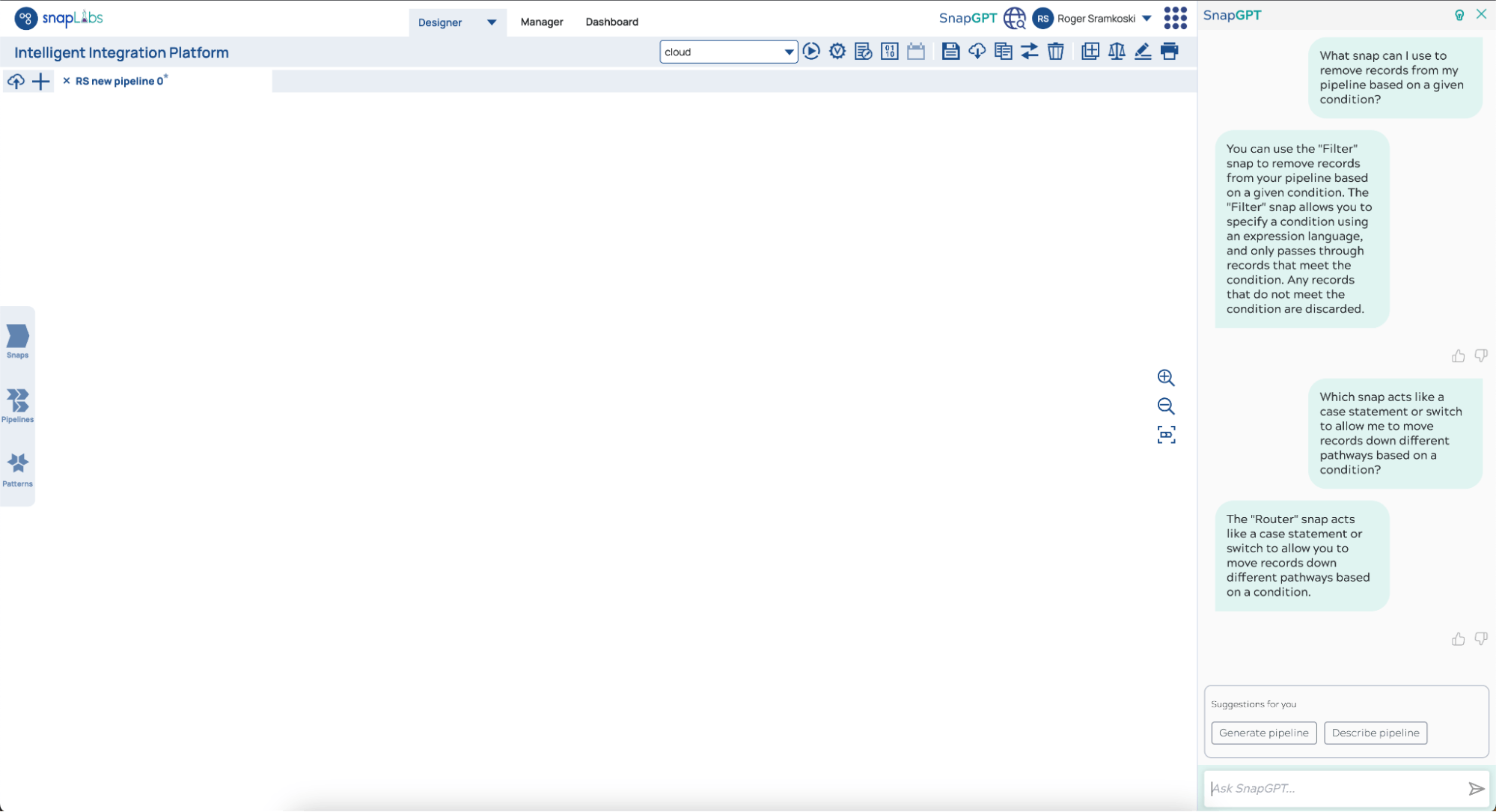Copy the pipeline using the duplicate icon
1496x812 pixels.
(x=1003, y=52)
